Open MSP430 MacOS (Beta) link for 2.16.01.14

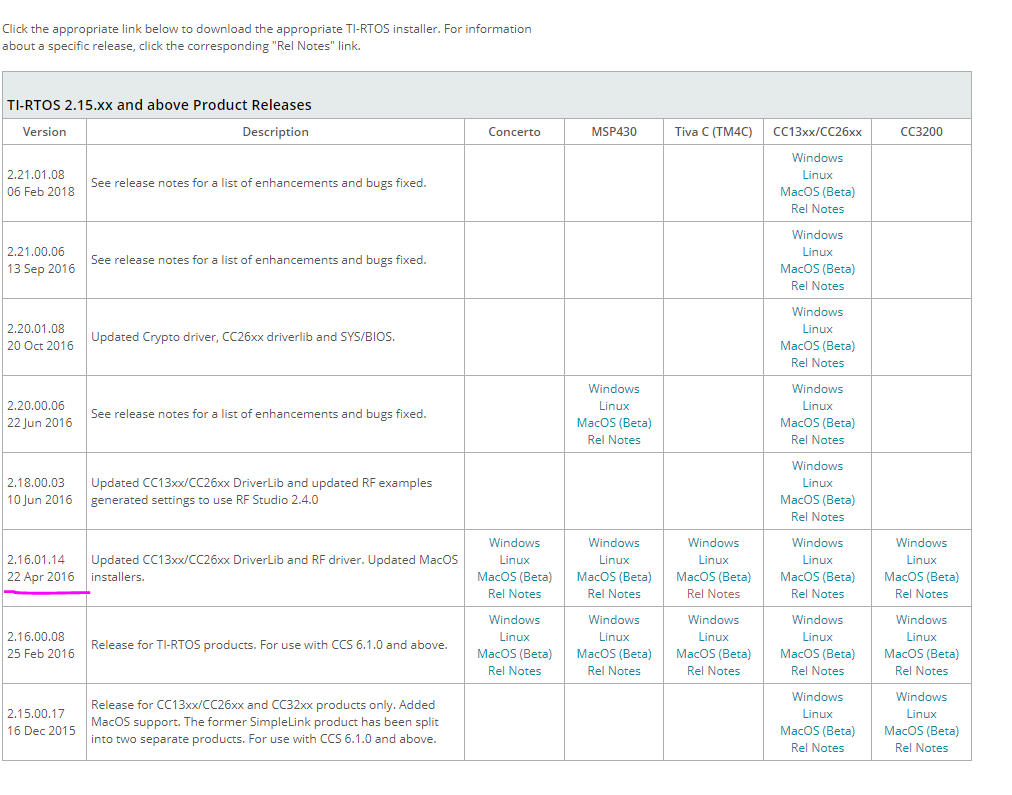coord(614,577)
